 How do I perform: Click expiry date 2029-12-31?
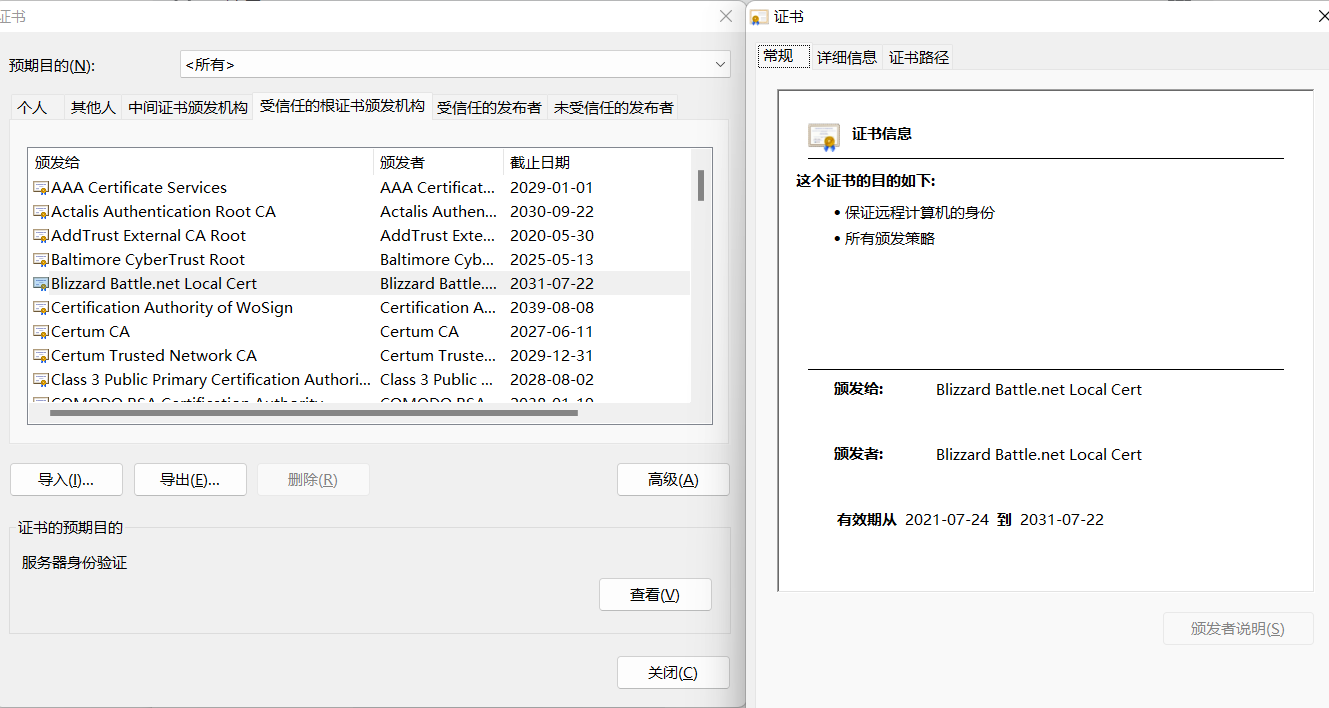pyautogui.click(x=551, y=356)
